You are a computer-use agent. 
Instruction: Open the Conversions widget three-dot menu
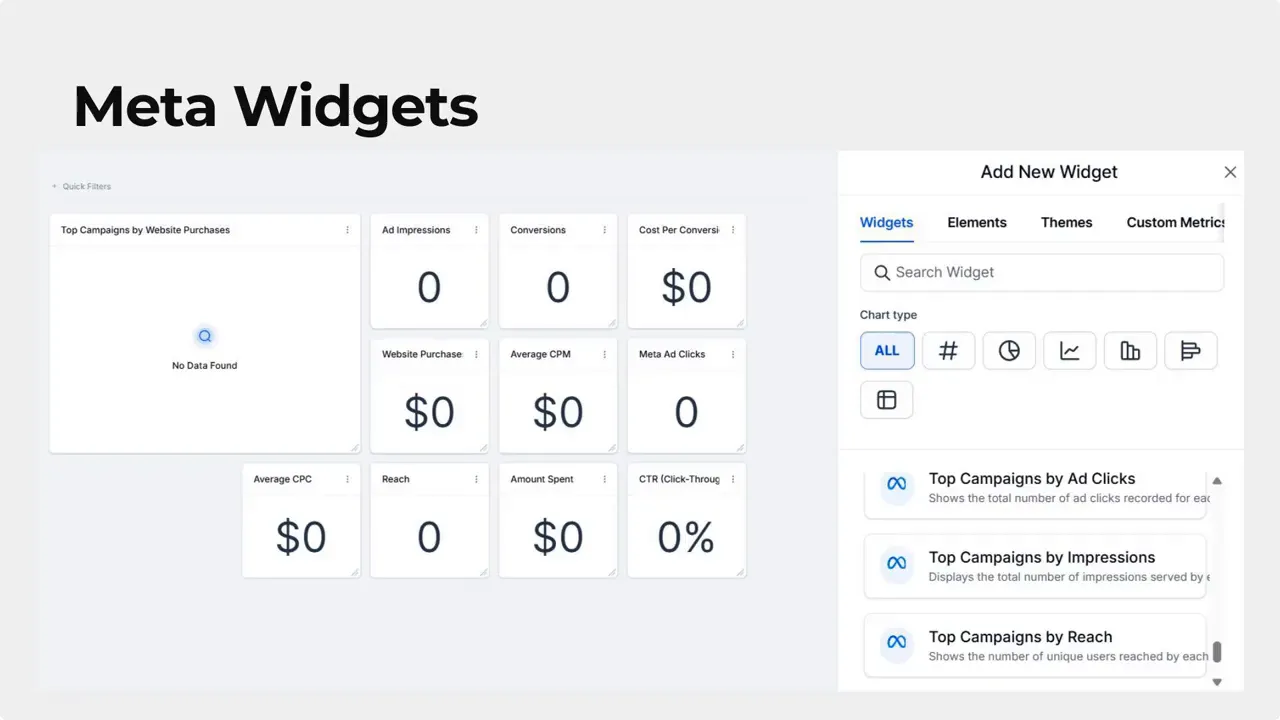pyautogui.click(x=605, y=230)
